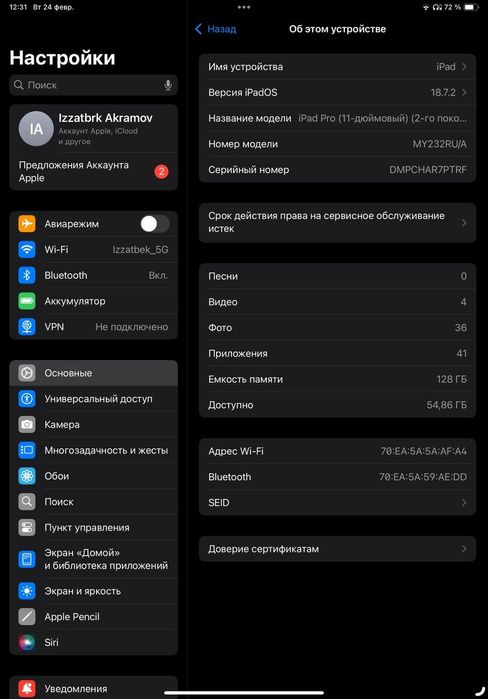Tap the Многозадачность и жесты icon
The width and height of the screenshot is (488, 699).
click(x=27, y=450)
